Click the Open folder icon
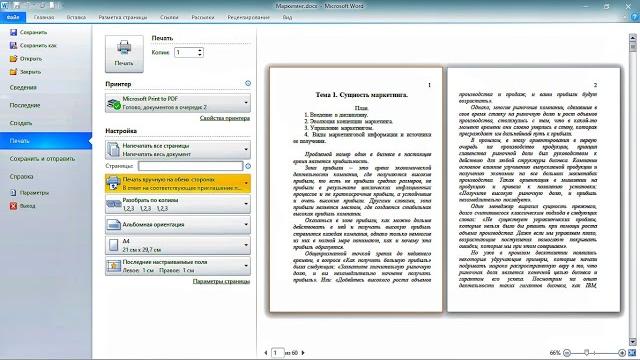This screenshot has height=360, width=640. [13, 58]
